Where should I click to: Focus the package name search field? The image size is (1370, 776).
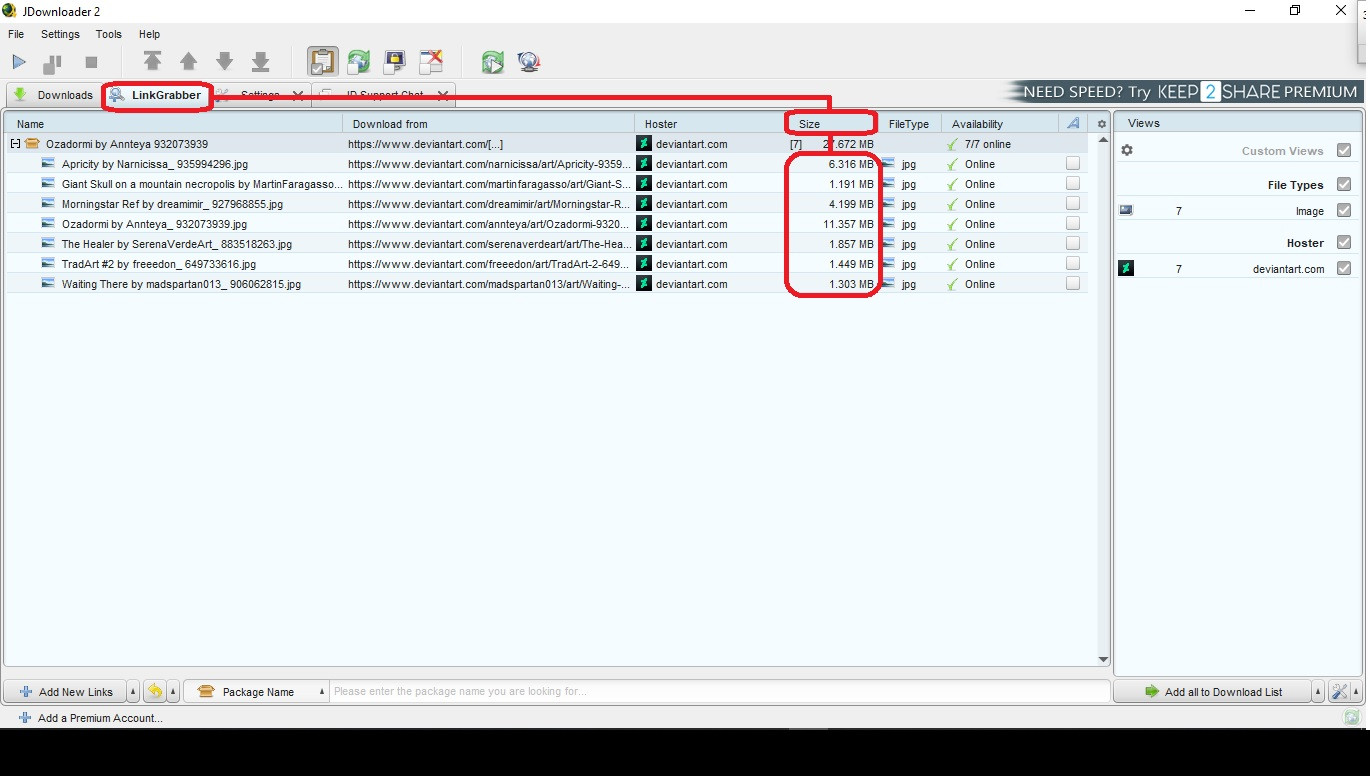[720, 691]
